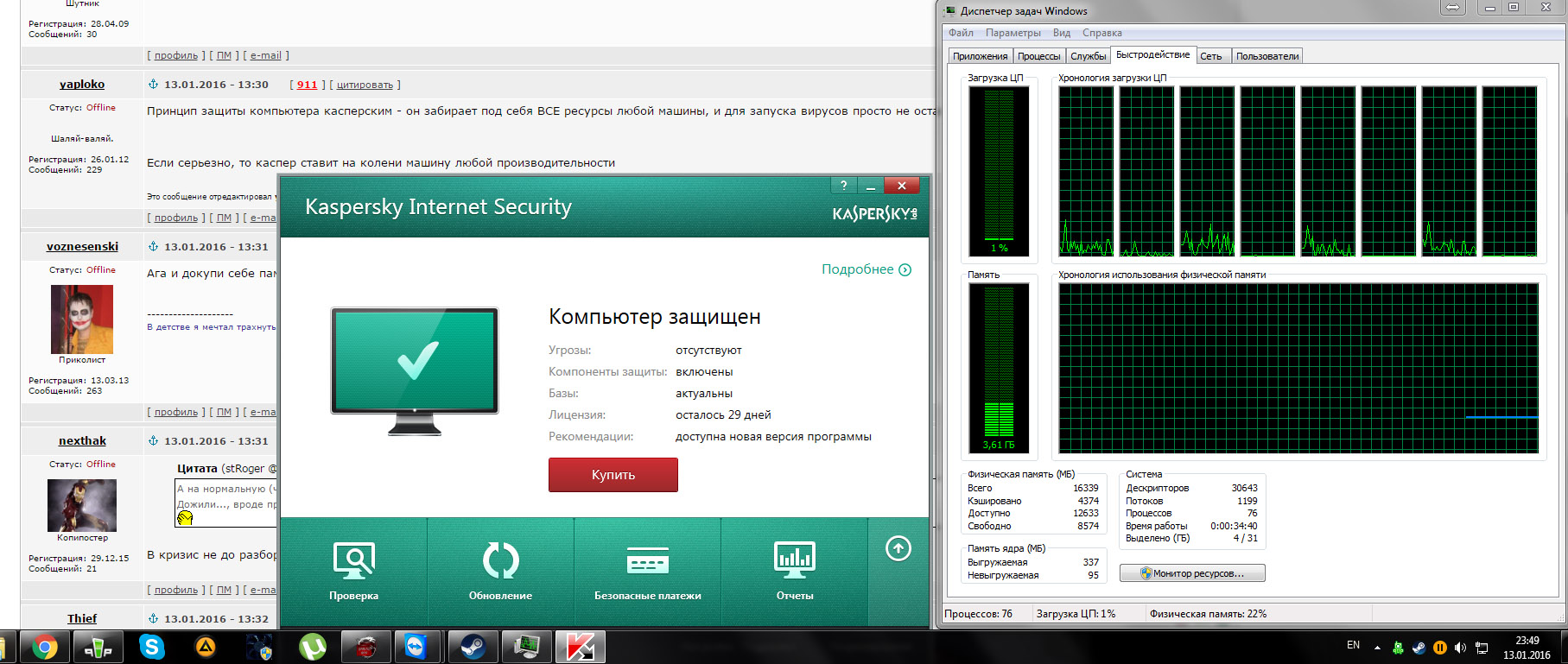Open the профиль link under nexthak's post

point(176,590)
